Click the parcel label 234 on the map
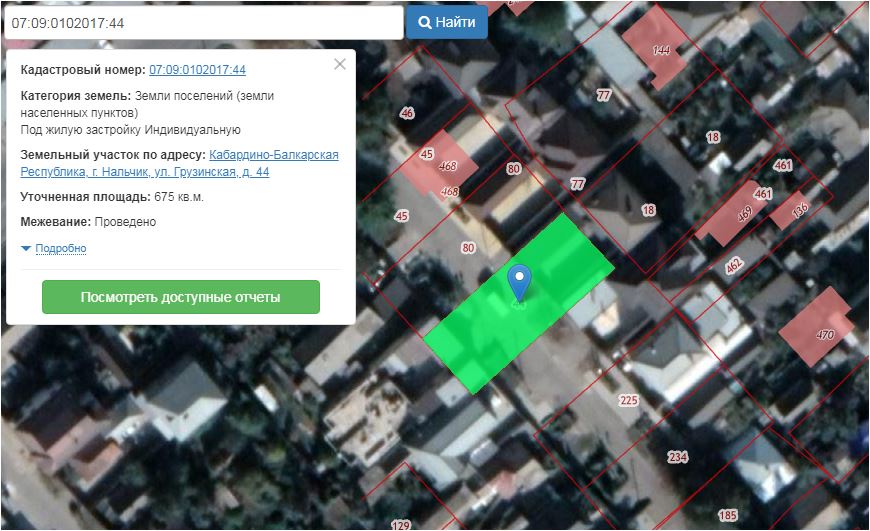The image size is (870, 531). pyautogui.click(x=678, y=457)
